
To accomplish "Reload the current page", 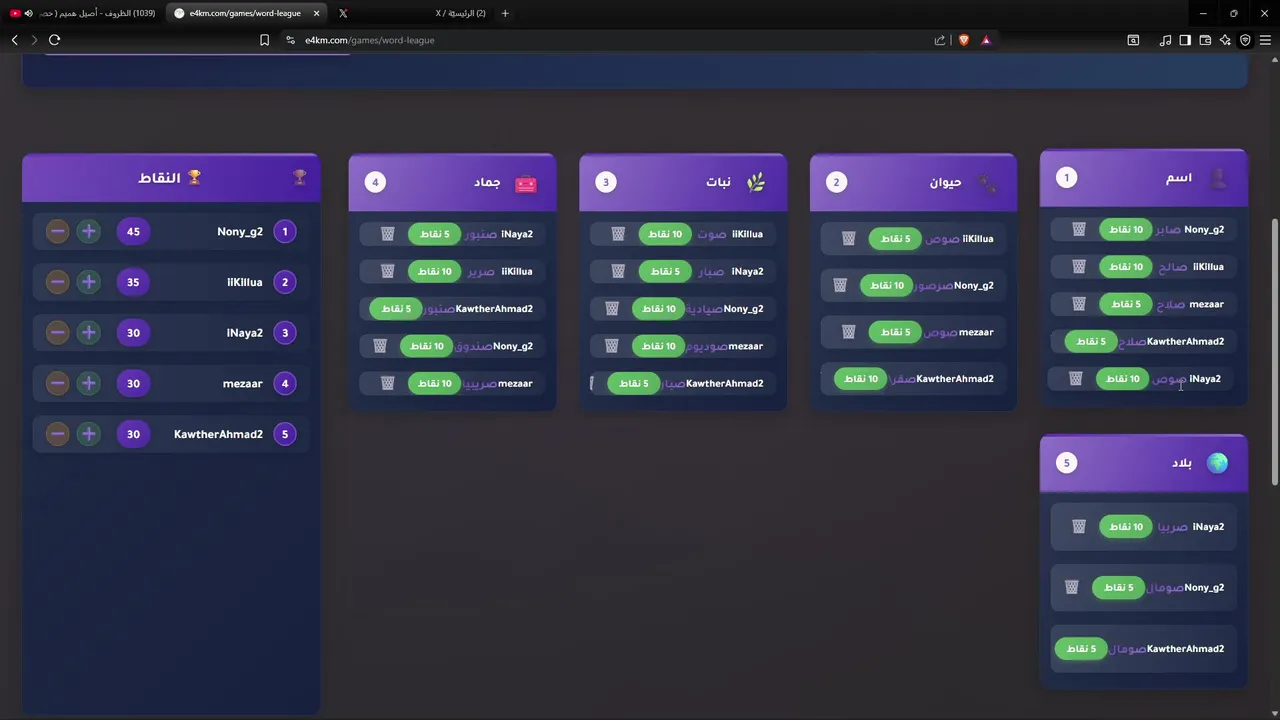I will (x=54, y=40).
